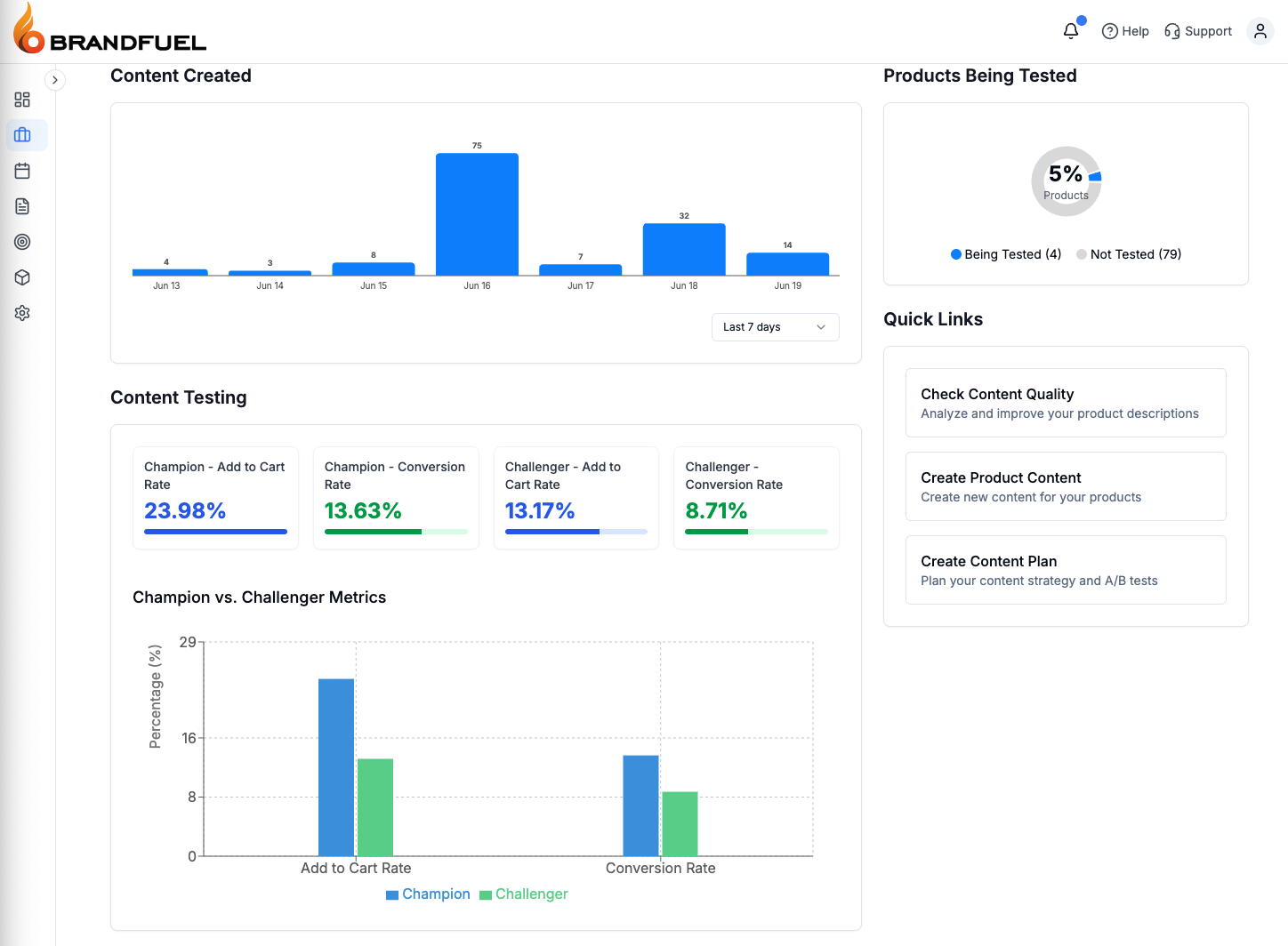This screenshot has width=1288, height=946.
Task: Open the Create Content Plan quick link
Action: tap(1065, 570)
